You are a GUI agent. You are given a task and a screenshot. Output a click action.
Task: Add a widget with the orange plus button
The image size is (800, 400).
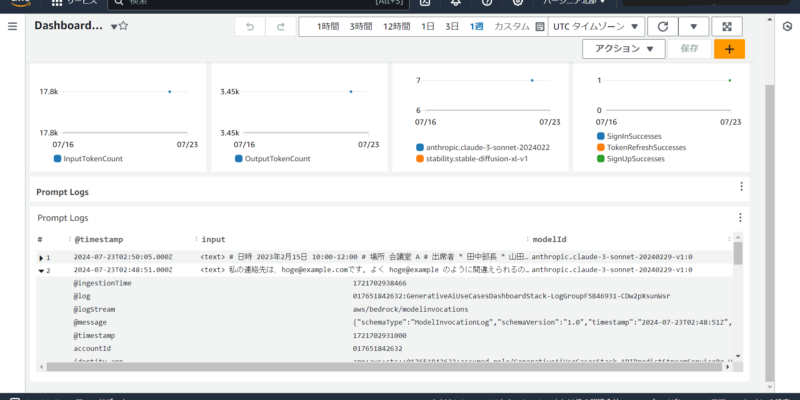[728, 48]
